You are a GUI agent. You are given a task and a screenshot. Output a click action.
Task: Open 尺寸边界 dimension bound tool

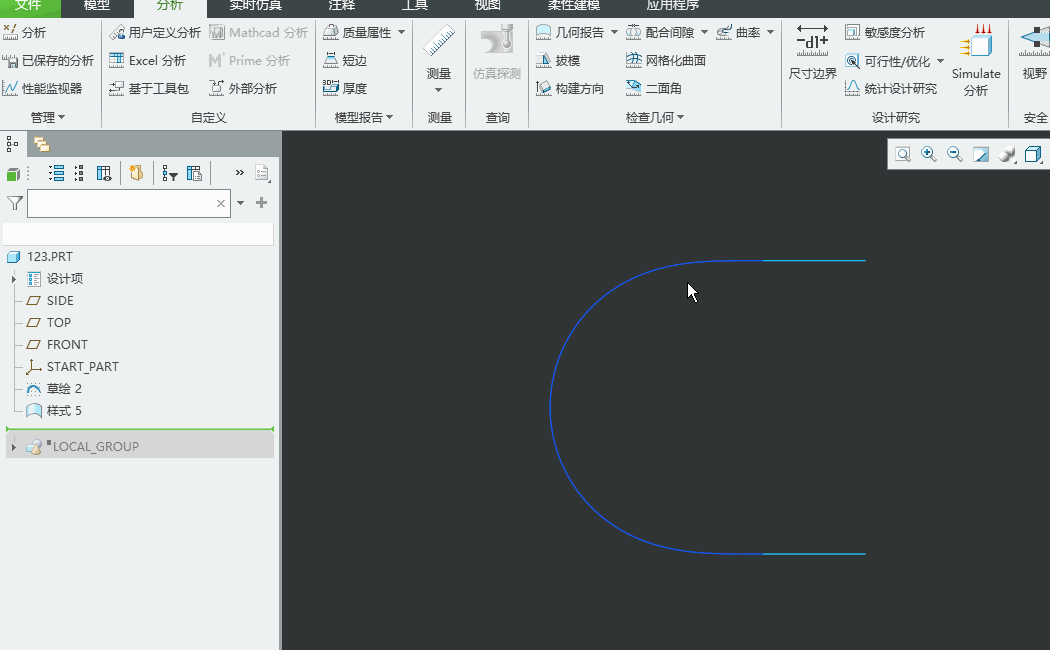click(812, 52)
